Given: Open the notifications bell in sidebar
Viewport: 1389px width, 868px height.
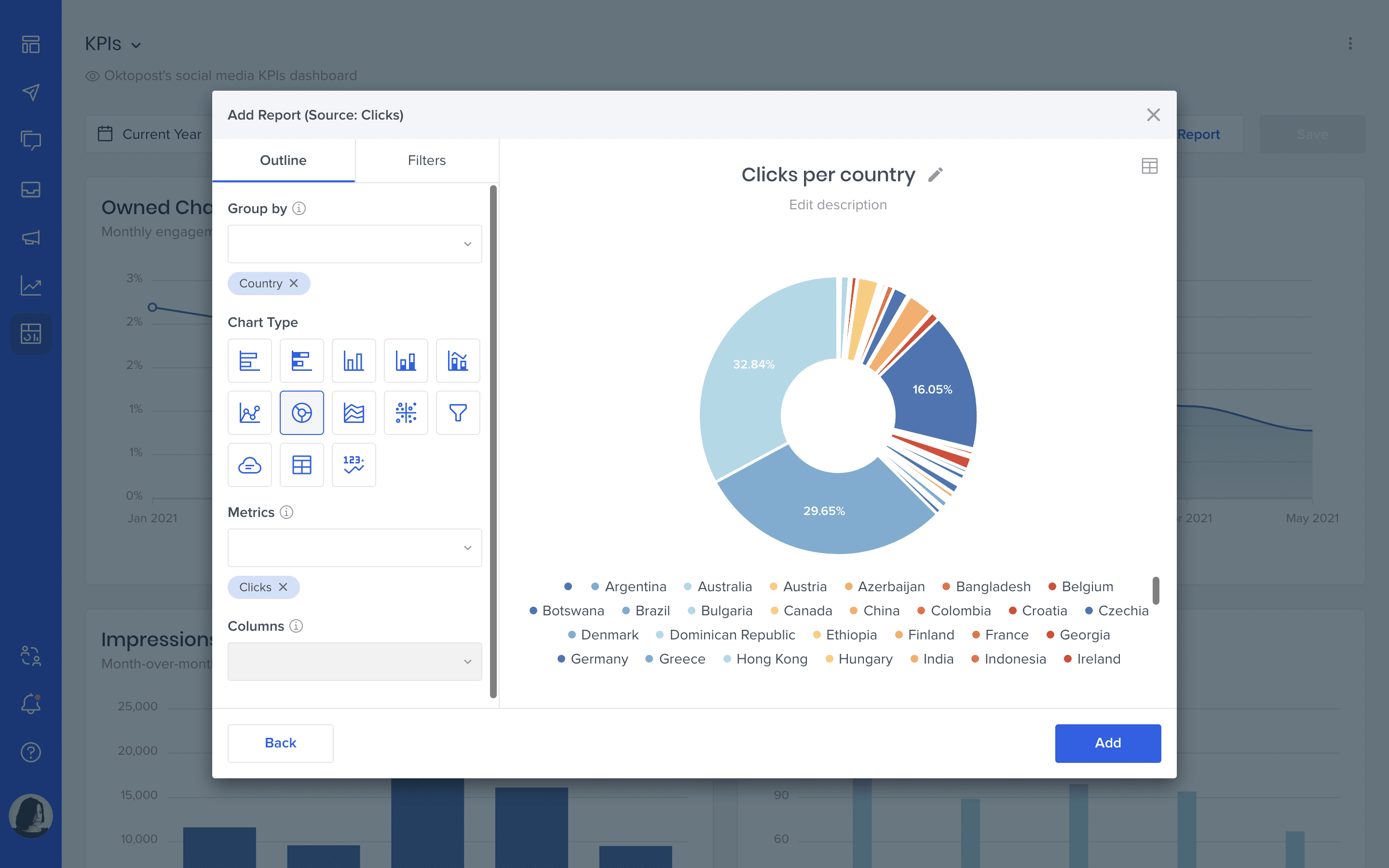Looking at the screenshot, I should pos(30,704).
